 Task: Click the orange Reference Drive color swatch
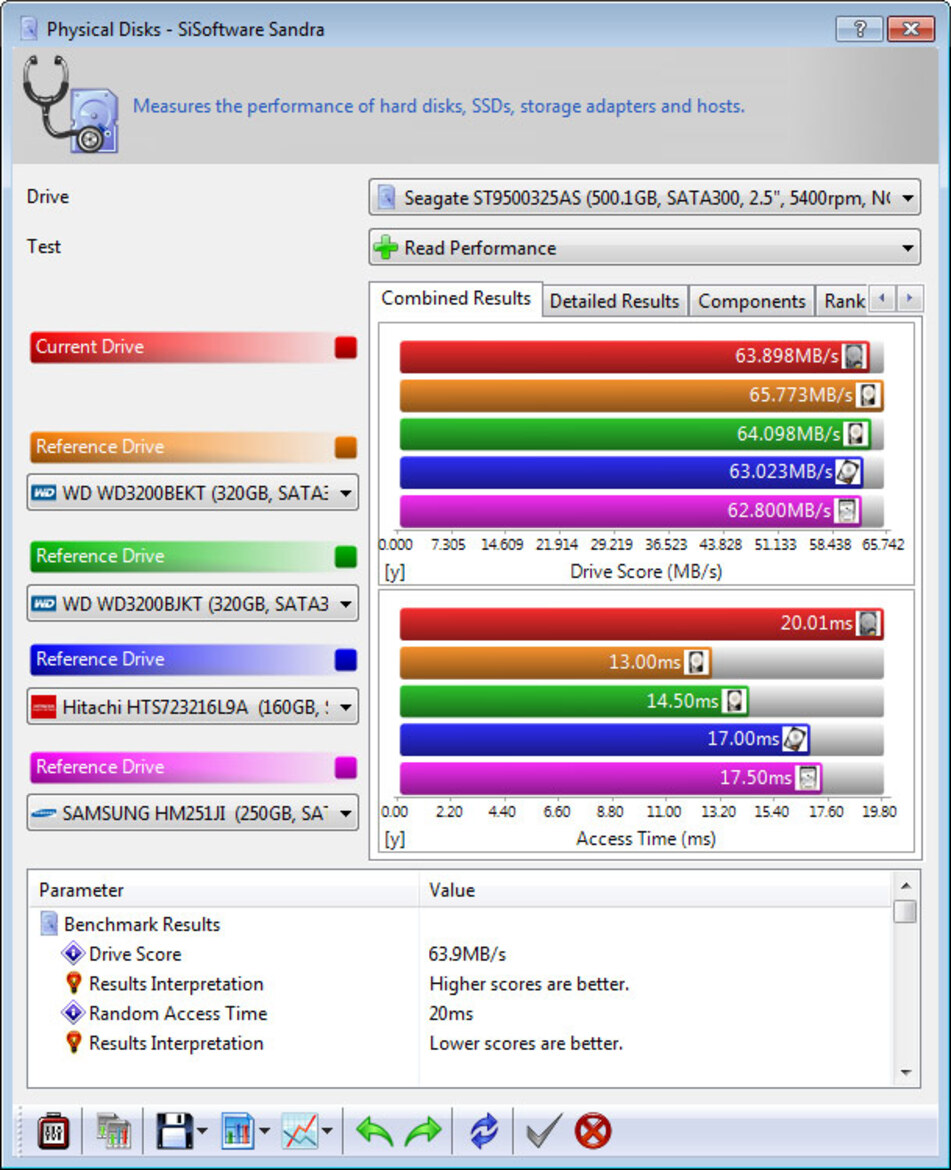click(x=345, y=447)
